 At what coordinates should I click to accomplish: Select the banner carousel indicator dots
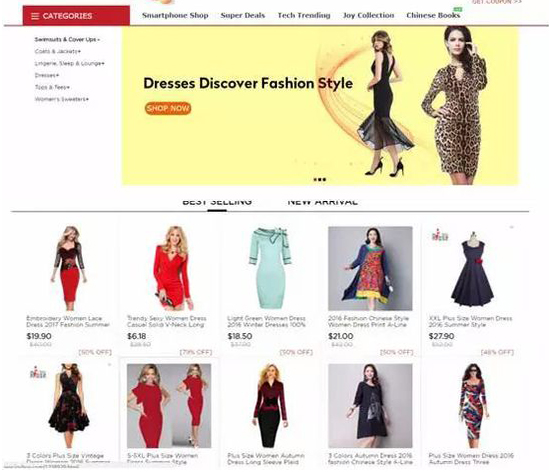(320, 180)
